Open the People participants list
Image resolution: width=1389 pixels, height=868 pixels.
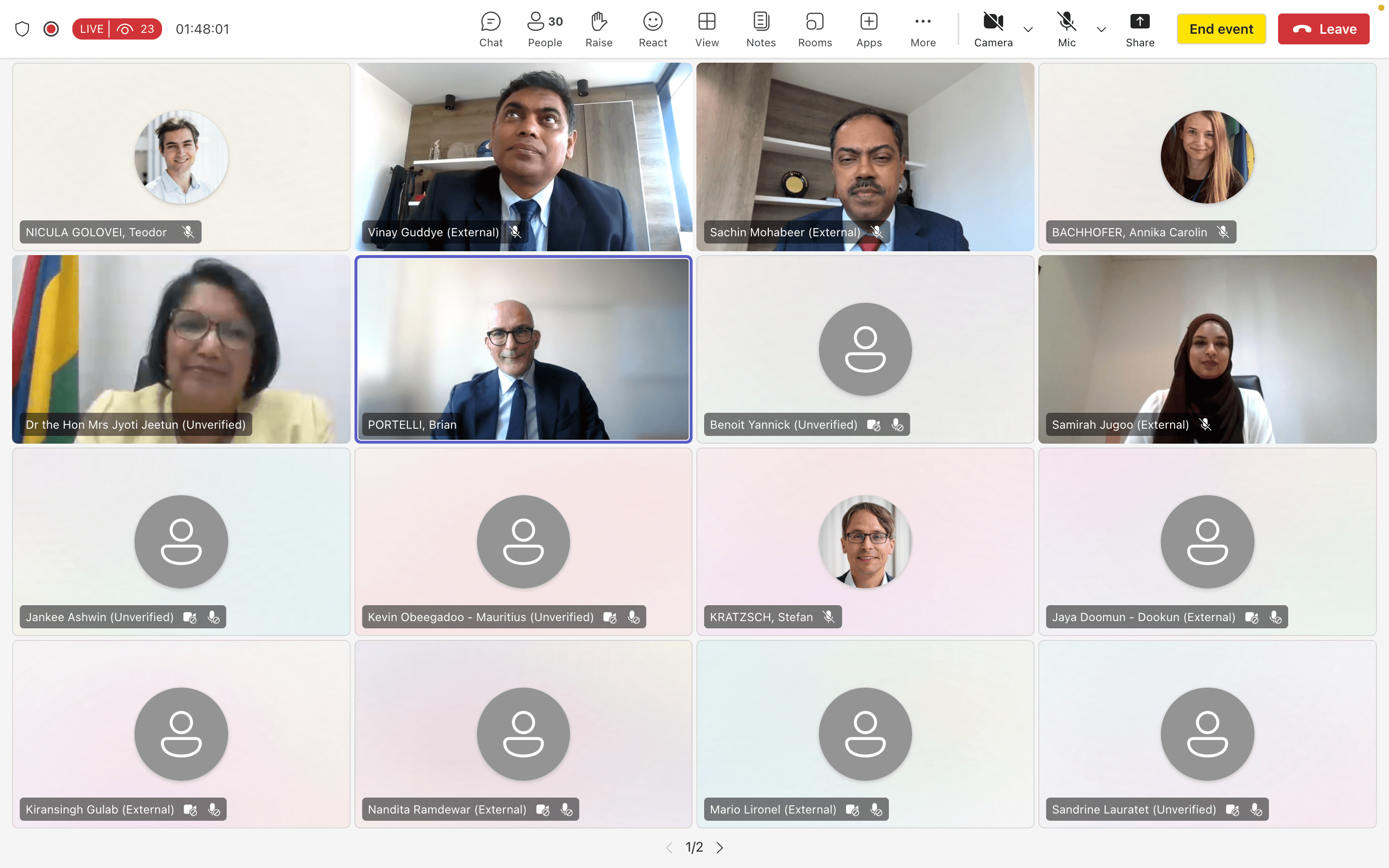544,29
